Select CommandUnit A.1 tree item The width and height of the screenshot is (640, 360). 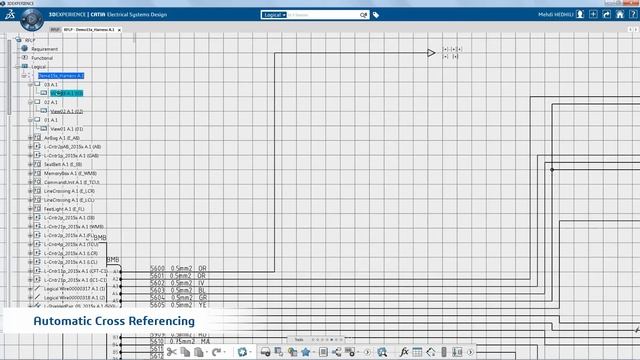(x=72, y=182)
